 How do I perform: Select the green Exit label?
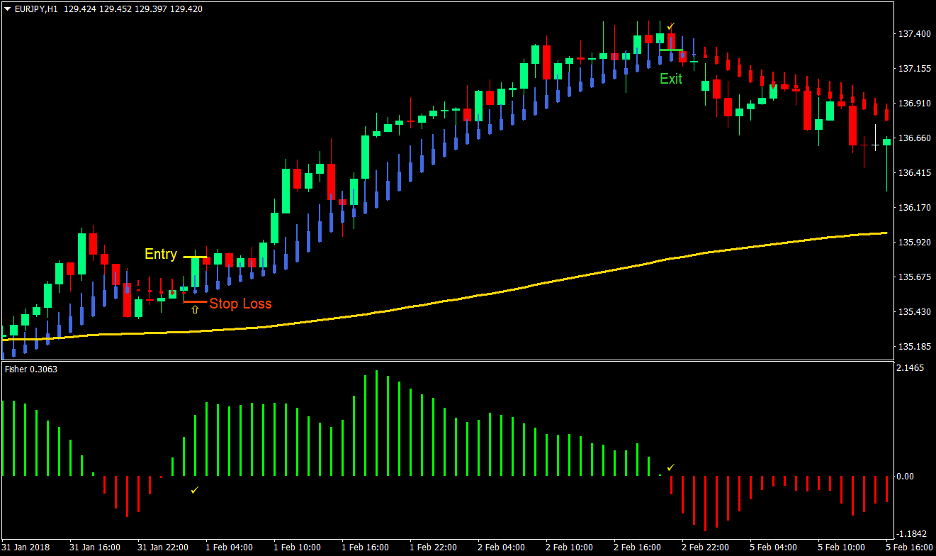(x=670, y=79)
